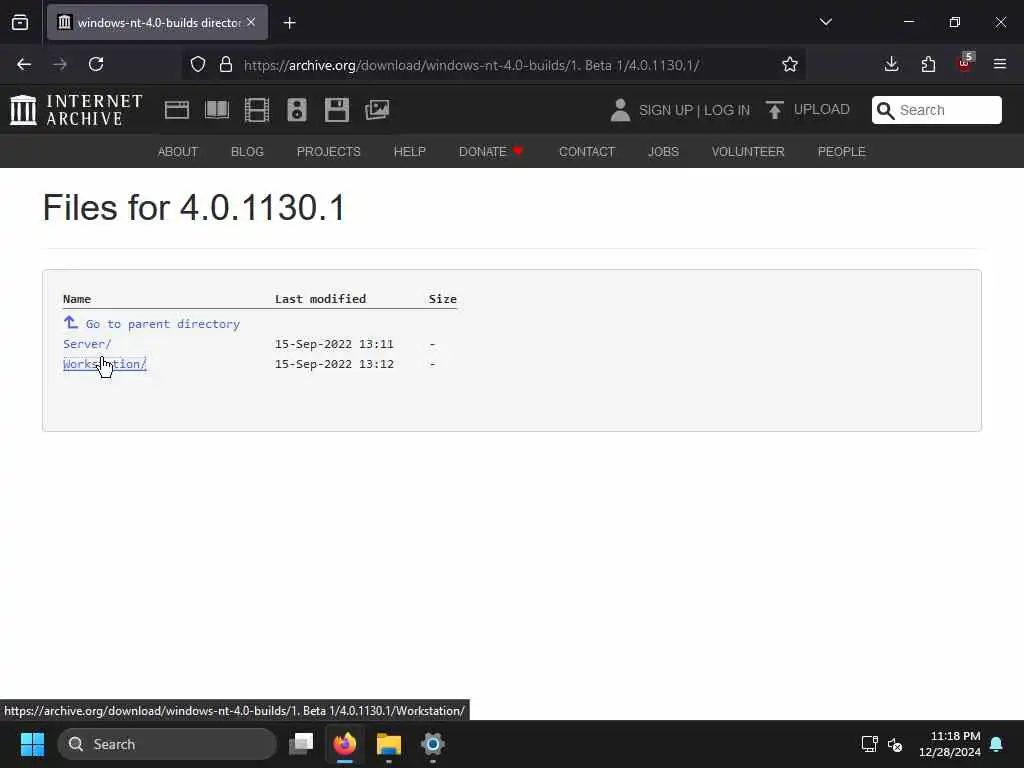Expand the list all tabs chevron

(x=825, y=22)
